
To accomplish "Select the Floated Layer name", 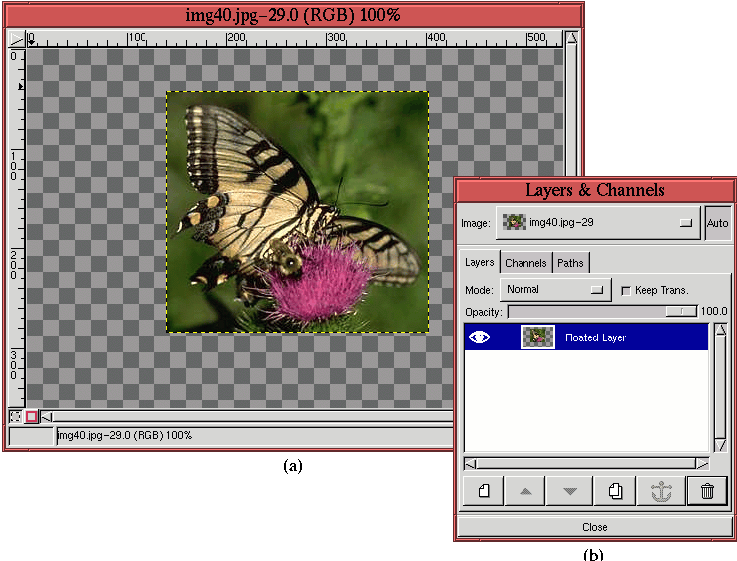I will point(595,338).
